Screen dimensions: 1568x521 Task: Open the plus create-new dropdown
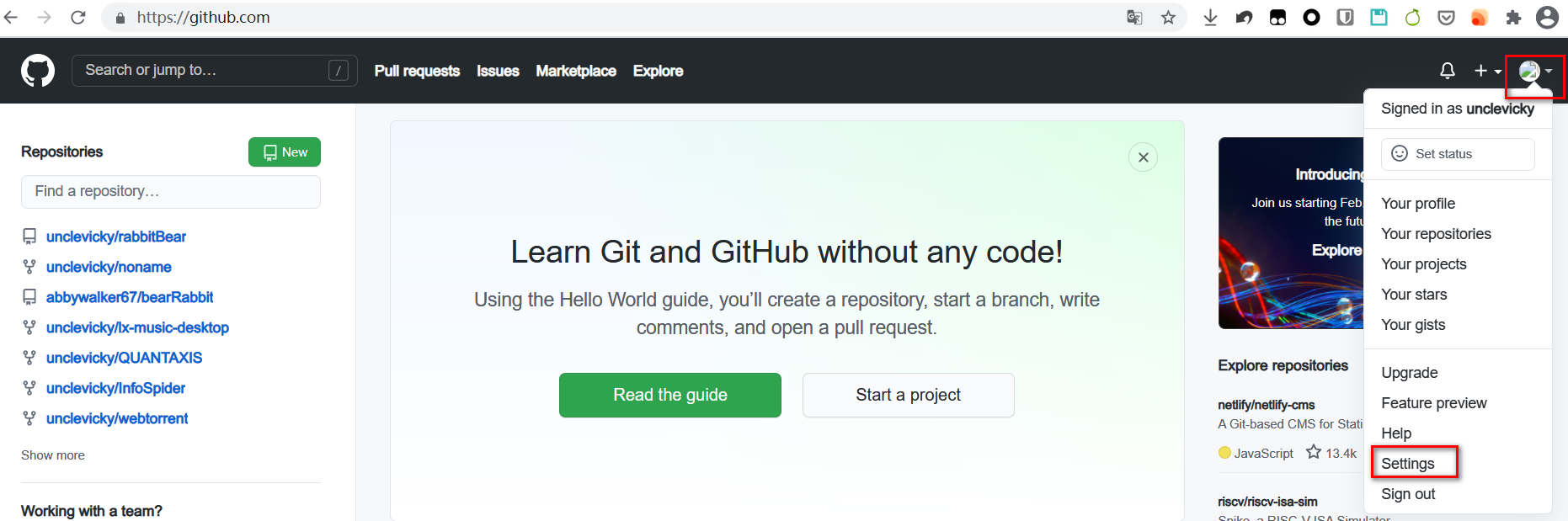coord(1487,71)
